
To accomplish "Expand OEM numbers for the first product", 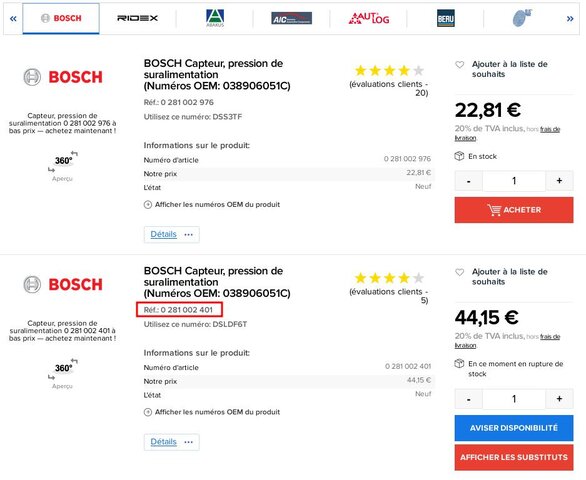I will [x=212, y=204].
